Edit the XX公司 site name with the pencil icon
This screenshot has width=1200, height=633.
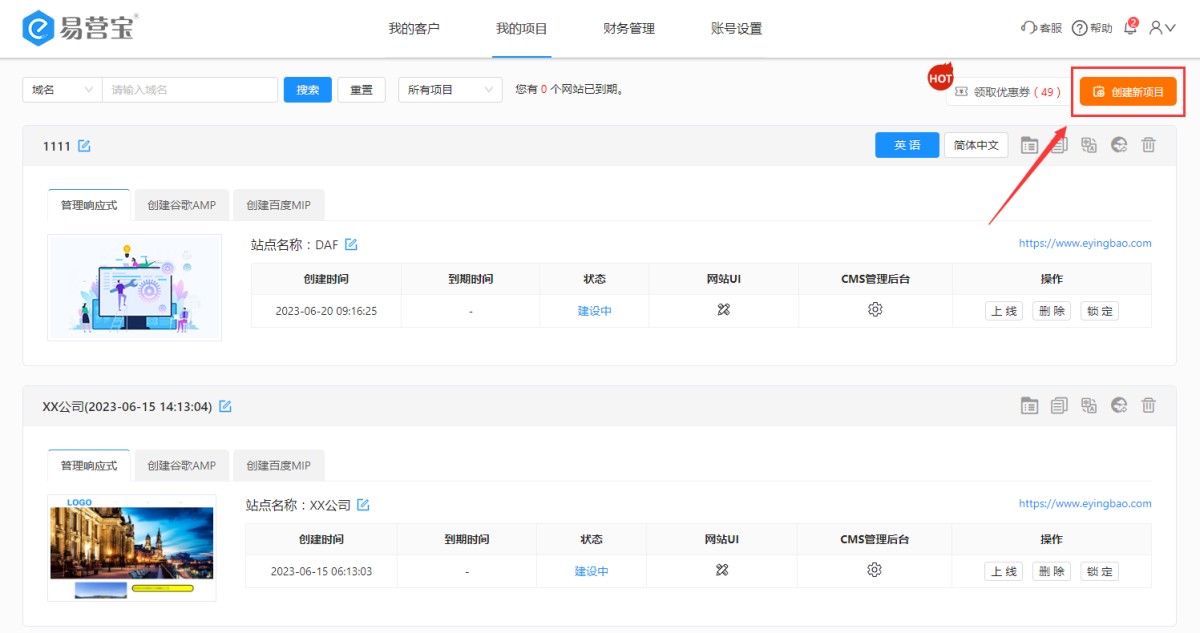[x=363, y=505]
